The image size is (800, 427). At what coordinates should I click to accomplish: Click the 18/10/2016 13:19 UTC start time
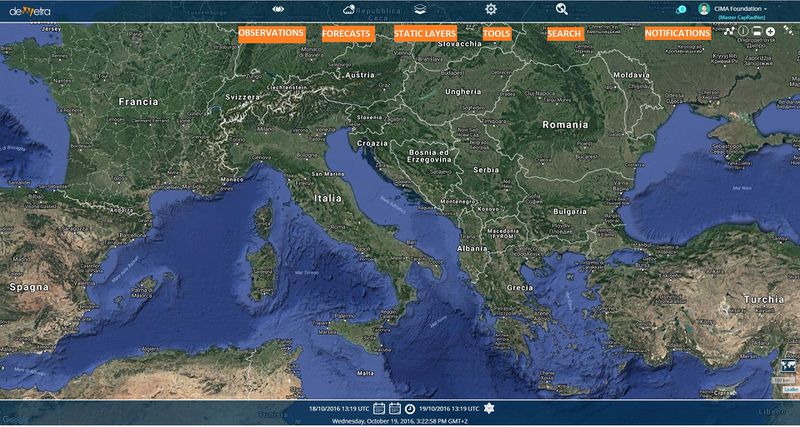click(339, 409)
